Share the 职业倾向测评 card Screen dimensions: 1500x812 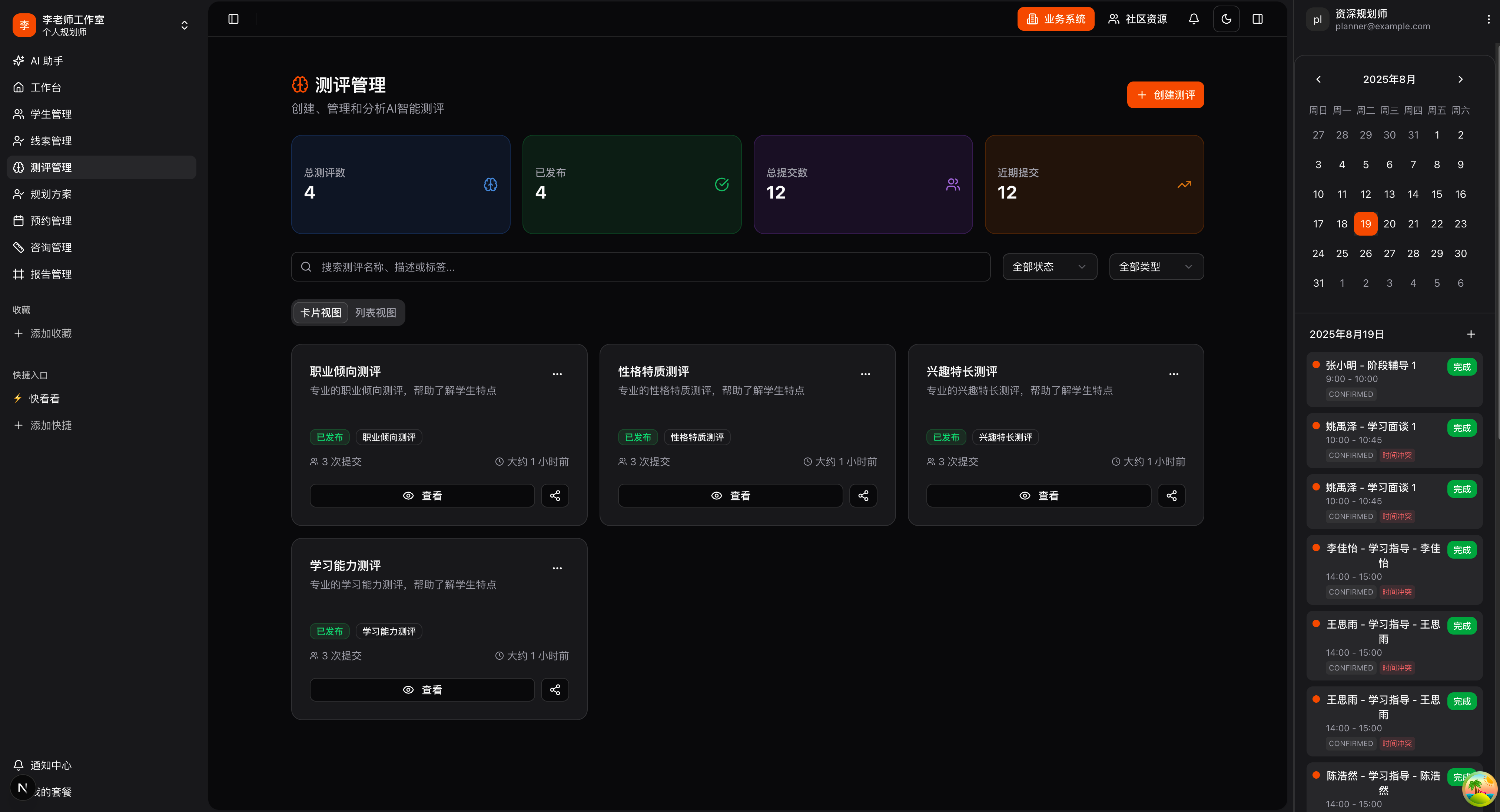[554, 495]
